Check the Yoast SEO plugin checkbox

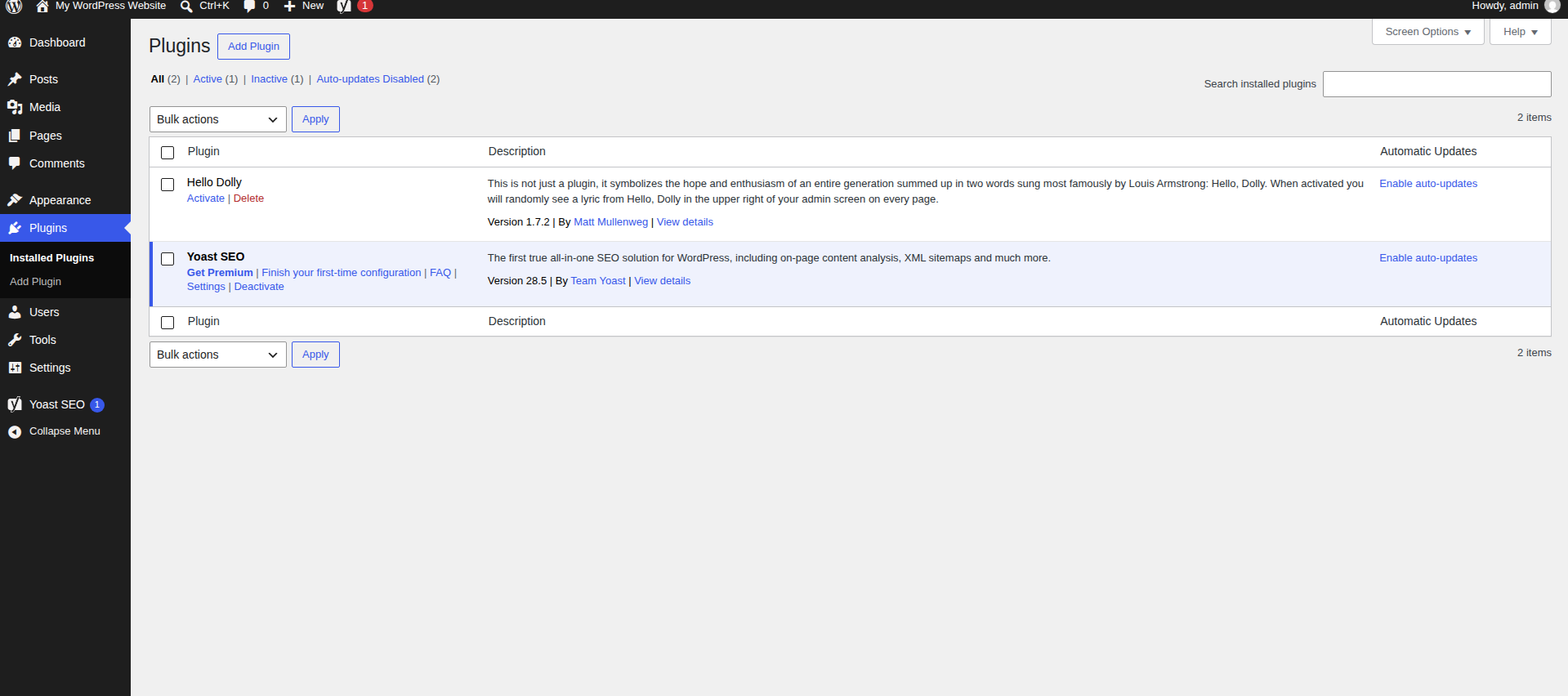(x=168, y=259)
